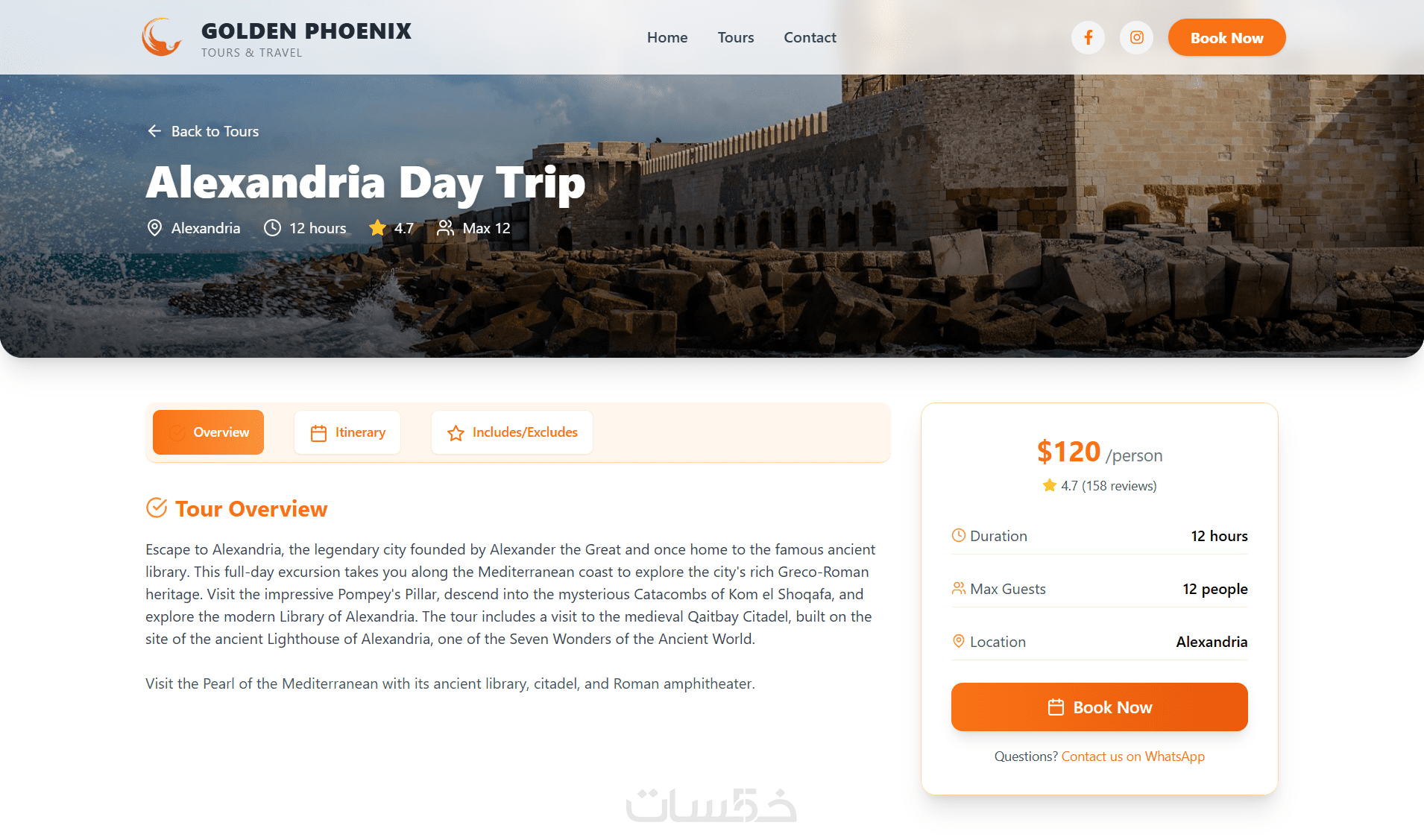
Task: Click the back arrow icon
Action: [154, 131]
